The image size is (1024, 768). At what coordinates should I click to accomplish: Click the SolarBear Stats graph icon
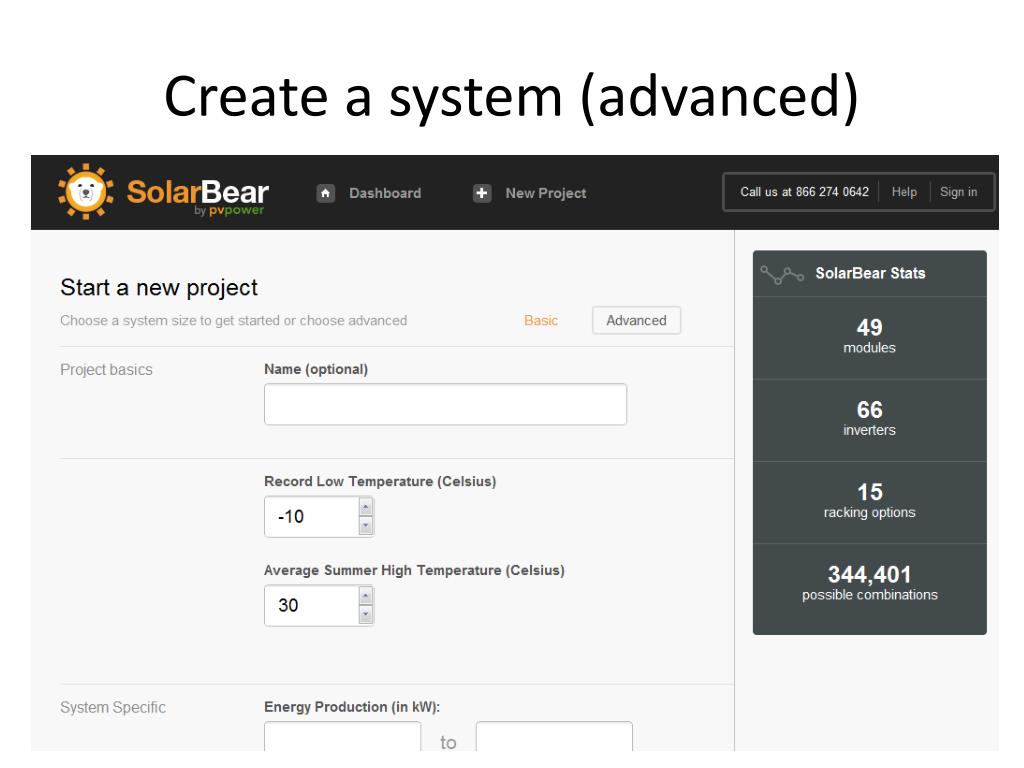(782, 274)
